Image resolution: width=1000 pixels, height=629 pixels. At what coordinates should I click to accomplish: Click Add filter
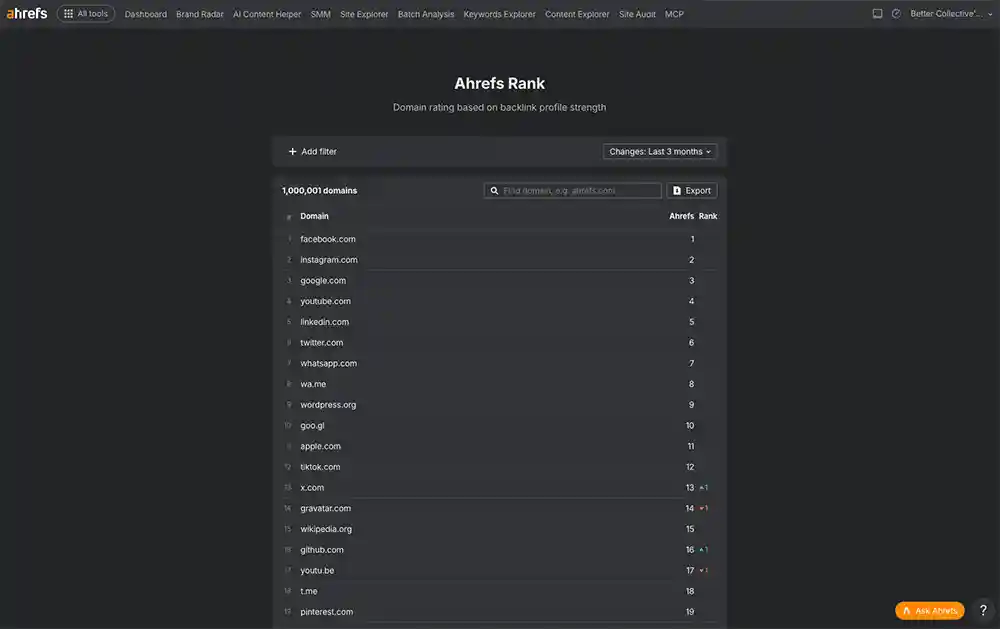(x=312, y=151)
